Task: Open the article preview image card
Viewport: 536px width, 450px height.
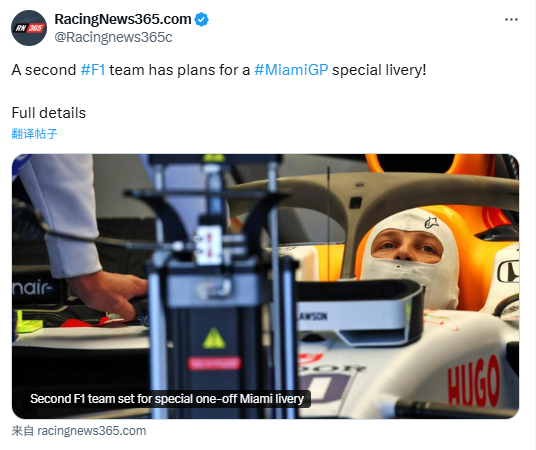Action: coord(265,286)
